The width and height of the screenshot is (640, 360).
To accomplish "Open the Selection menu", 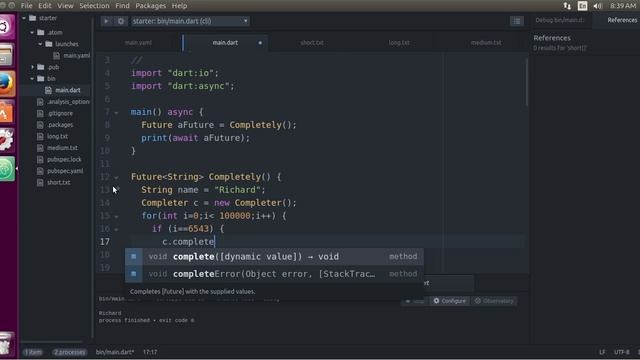I will click(94, 6).
